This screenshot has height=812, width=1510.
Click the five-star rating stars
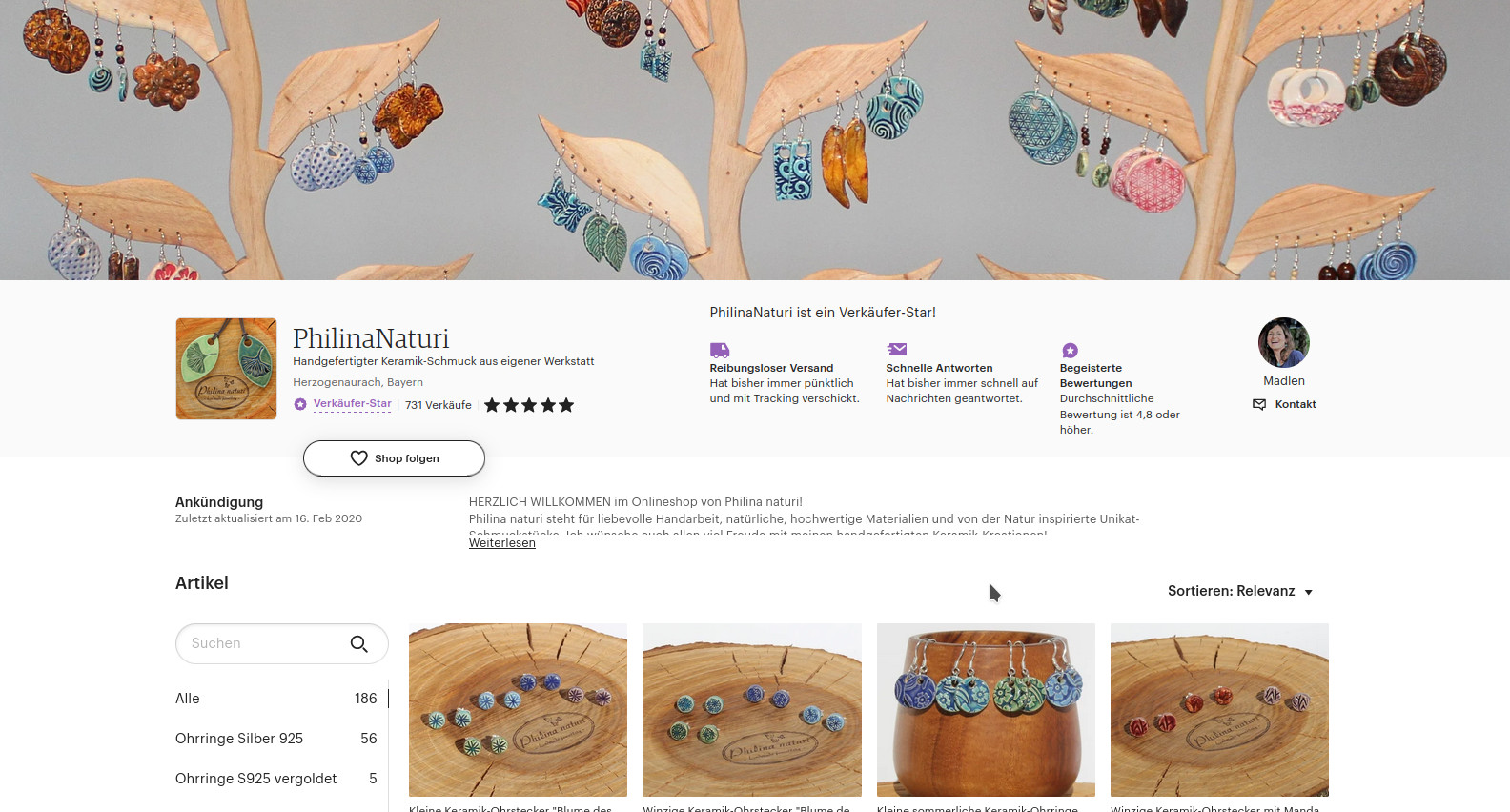pyautogui.click(x=529, y=405)
